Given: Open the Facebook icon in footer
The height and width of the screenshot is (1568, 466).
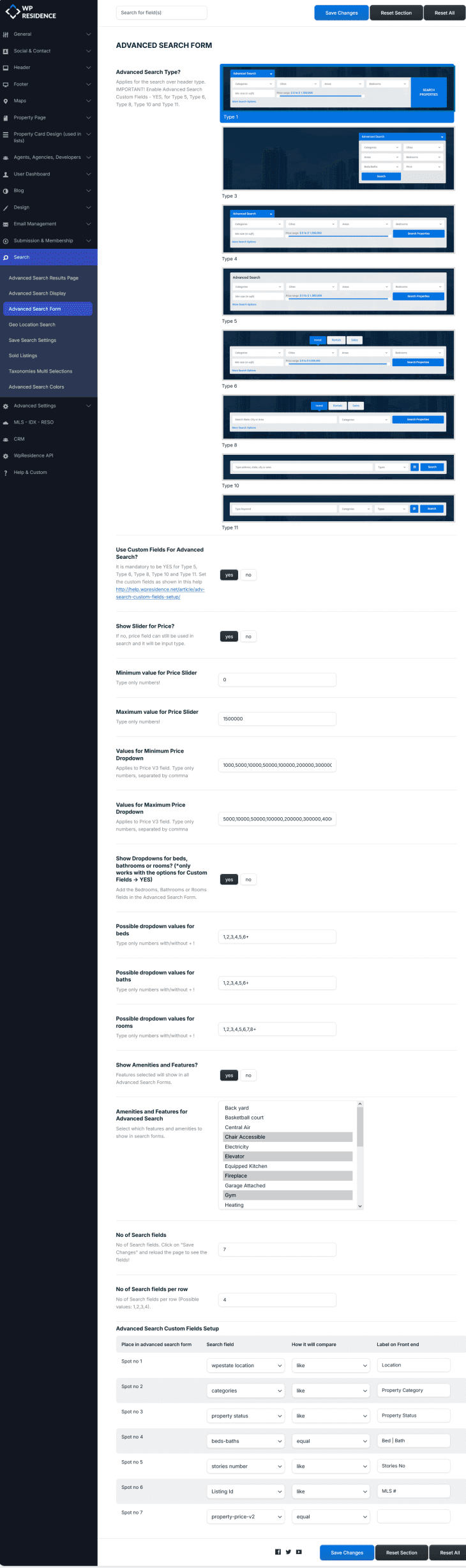Looking at the screenshot, I should point(278,1552).
